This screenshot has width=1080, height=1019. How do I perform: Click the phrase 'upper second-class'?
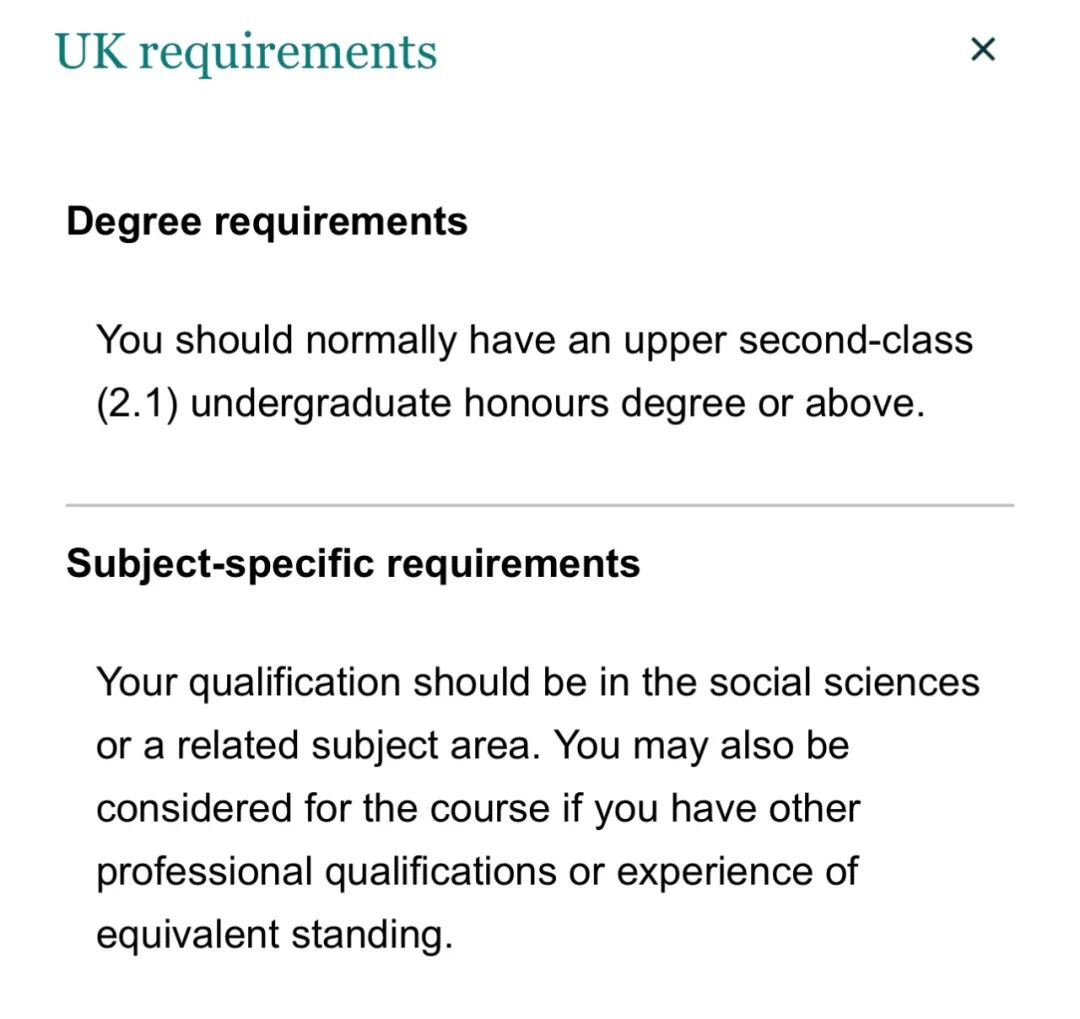798,340
